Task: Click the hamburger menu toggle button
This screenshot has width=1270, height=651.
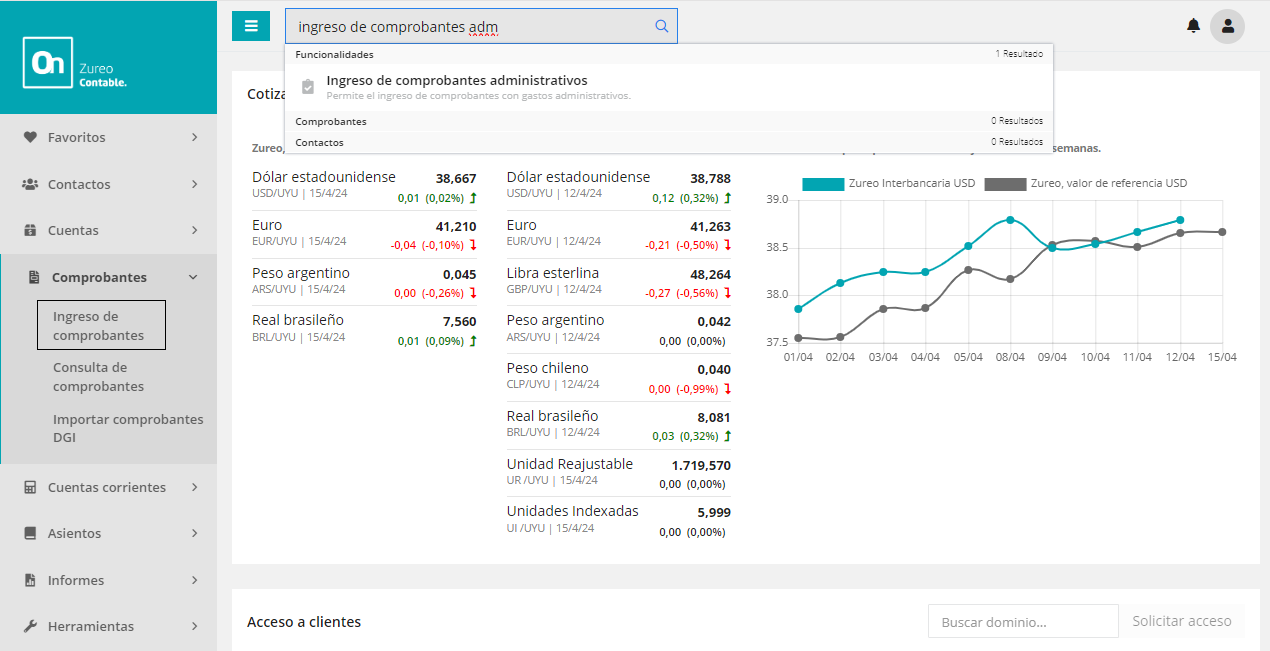Action: (x=251, y=26)
